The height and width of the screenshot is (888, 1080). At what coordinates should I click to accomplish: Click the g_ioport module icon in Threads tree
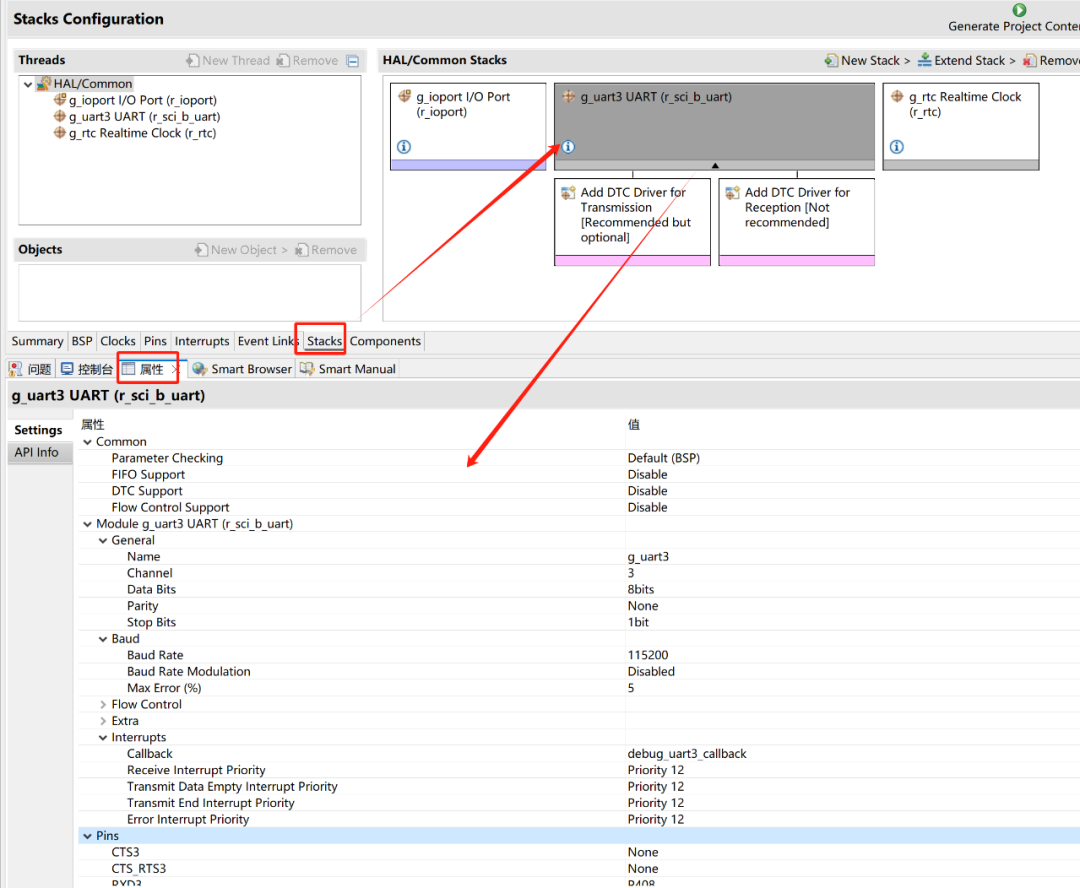pos(60,100)
